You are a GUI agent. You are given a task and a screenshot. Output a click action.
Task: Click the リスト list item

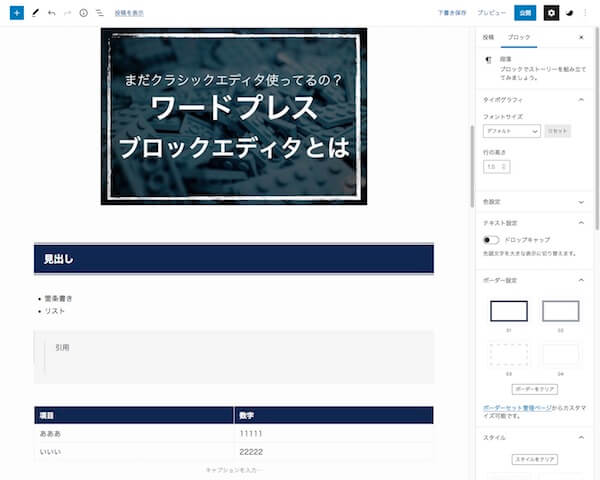pyautogui.click(x=55, y=311)
